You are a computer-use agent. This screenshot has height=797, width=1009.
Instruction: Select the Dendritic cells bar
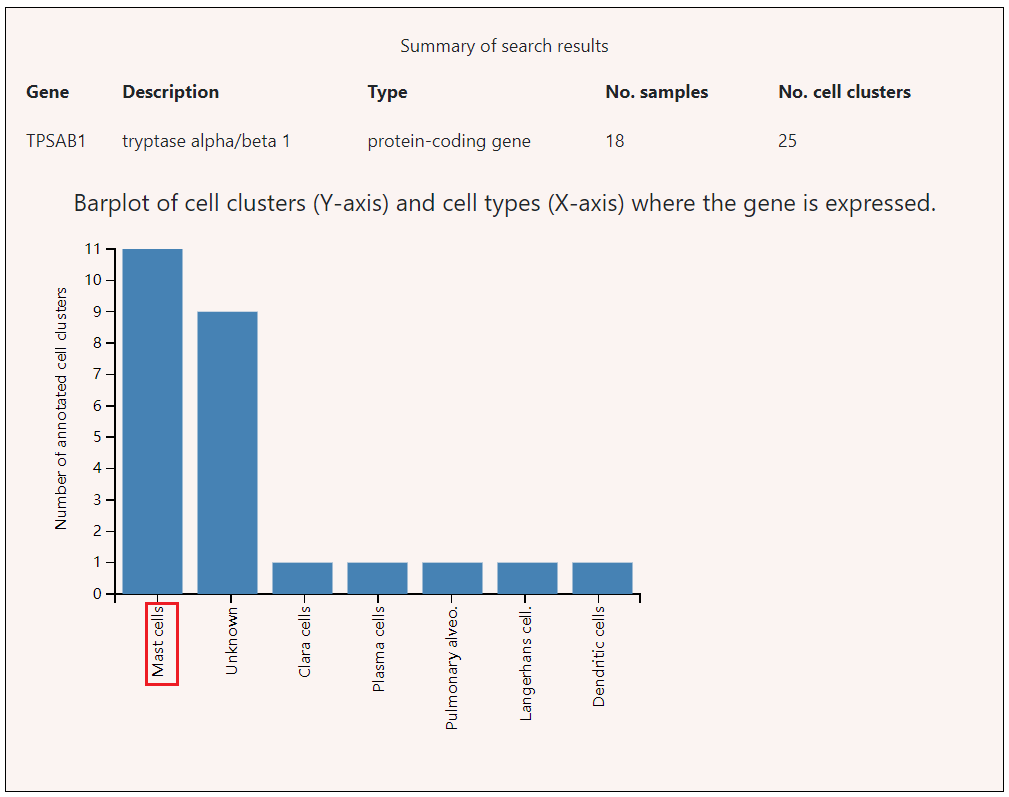point(602,578)
